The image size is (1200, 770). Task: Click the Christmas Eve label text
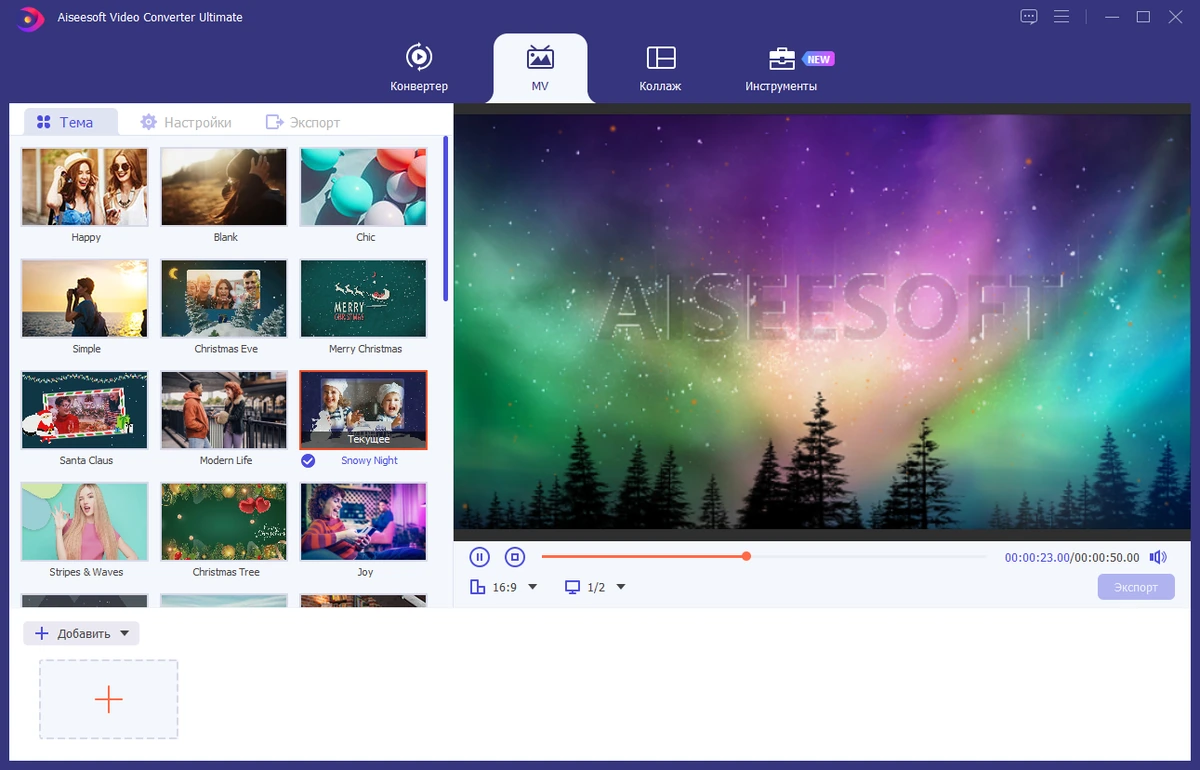[225, 349]
